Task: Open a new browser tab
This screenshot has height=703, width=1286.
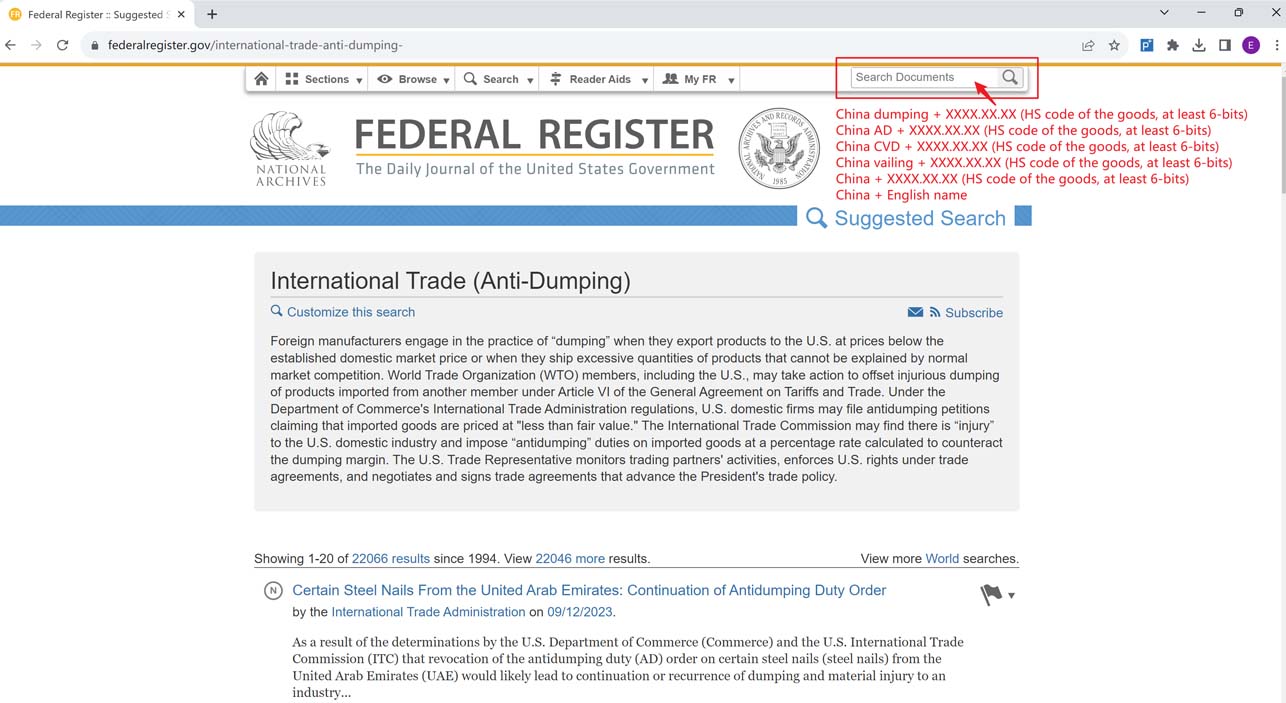Action: (x=212, y=14)
